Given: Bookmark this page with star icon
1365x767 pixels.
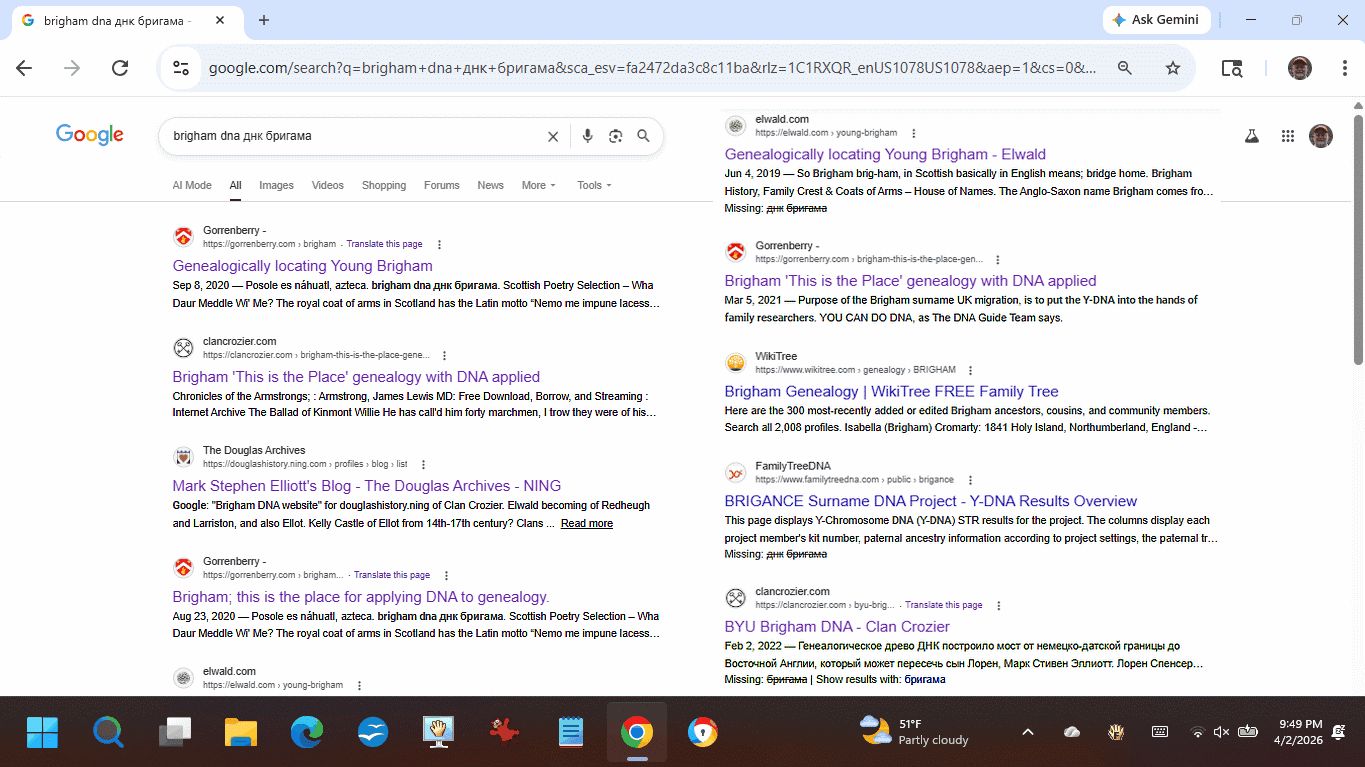Looking at the screenshot, I should tap(1173, 68).
